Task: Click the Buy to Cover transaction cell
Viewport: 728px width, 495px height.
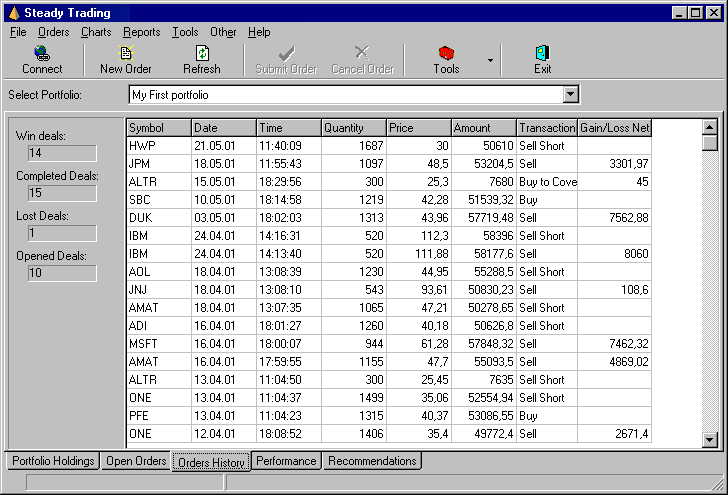Action: 547,182
